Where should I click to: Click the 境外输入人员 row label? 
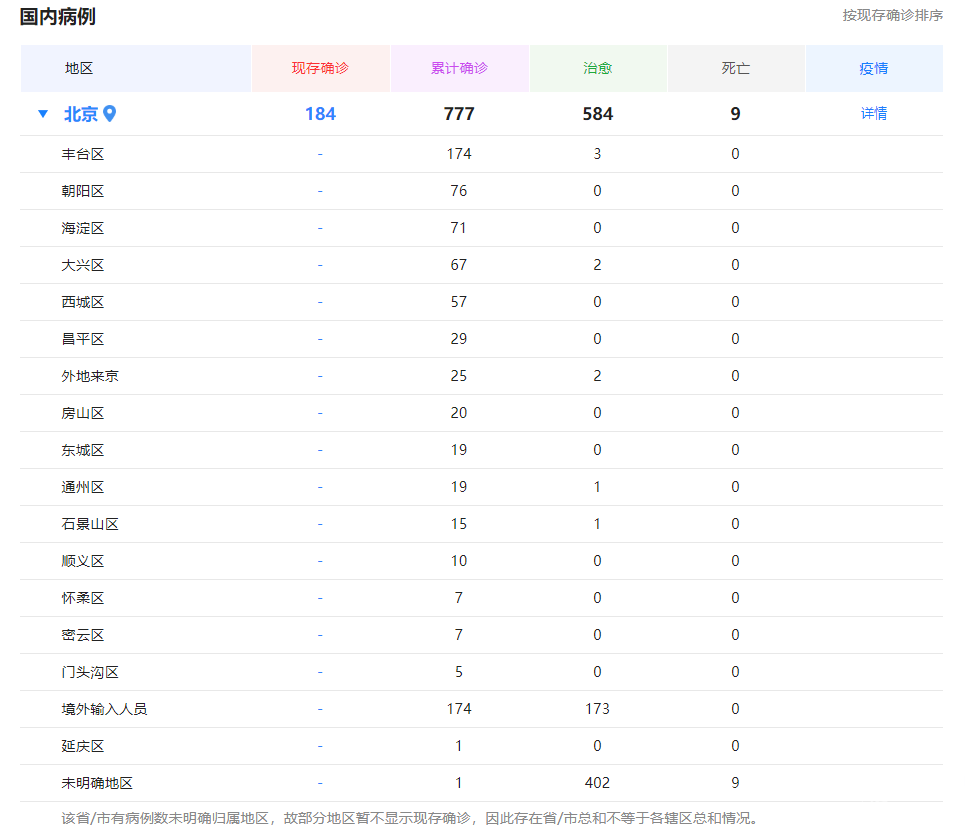[x=104, y=709]
